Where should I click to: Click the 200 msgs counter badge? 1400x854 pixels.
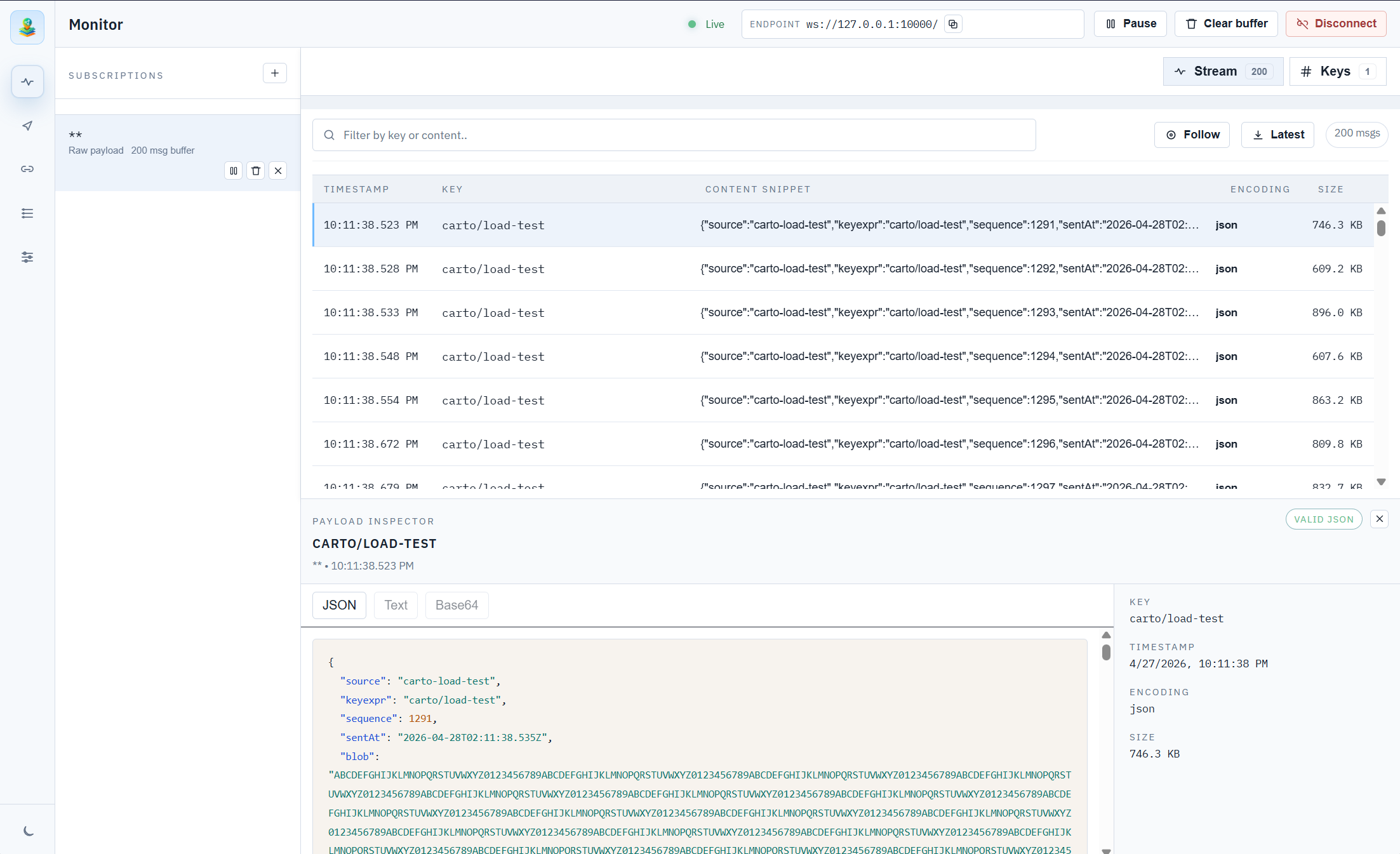1357,134
